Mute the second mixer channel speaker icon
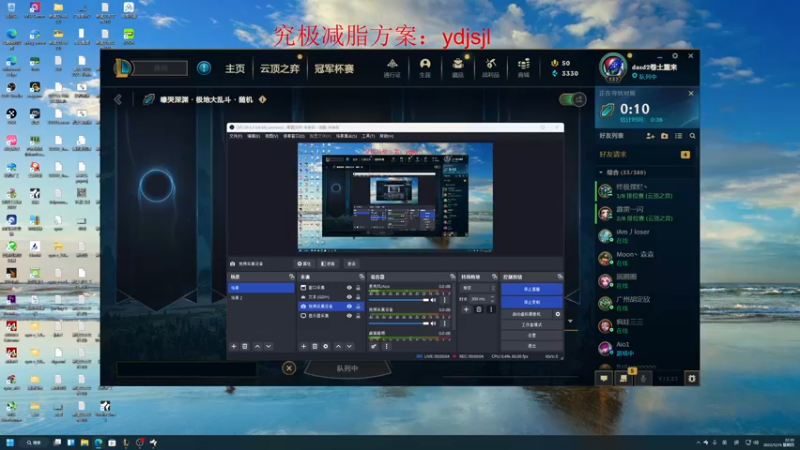Image resolution: width=800 pixels, height=450 pixels. 433,323
